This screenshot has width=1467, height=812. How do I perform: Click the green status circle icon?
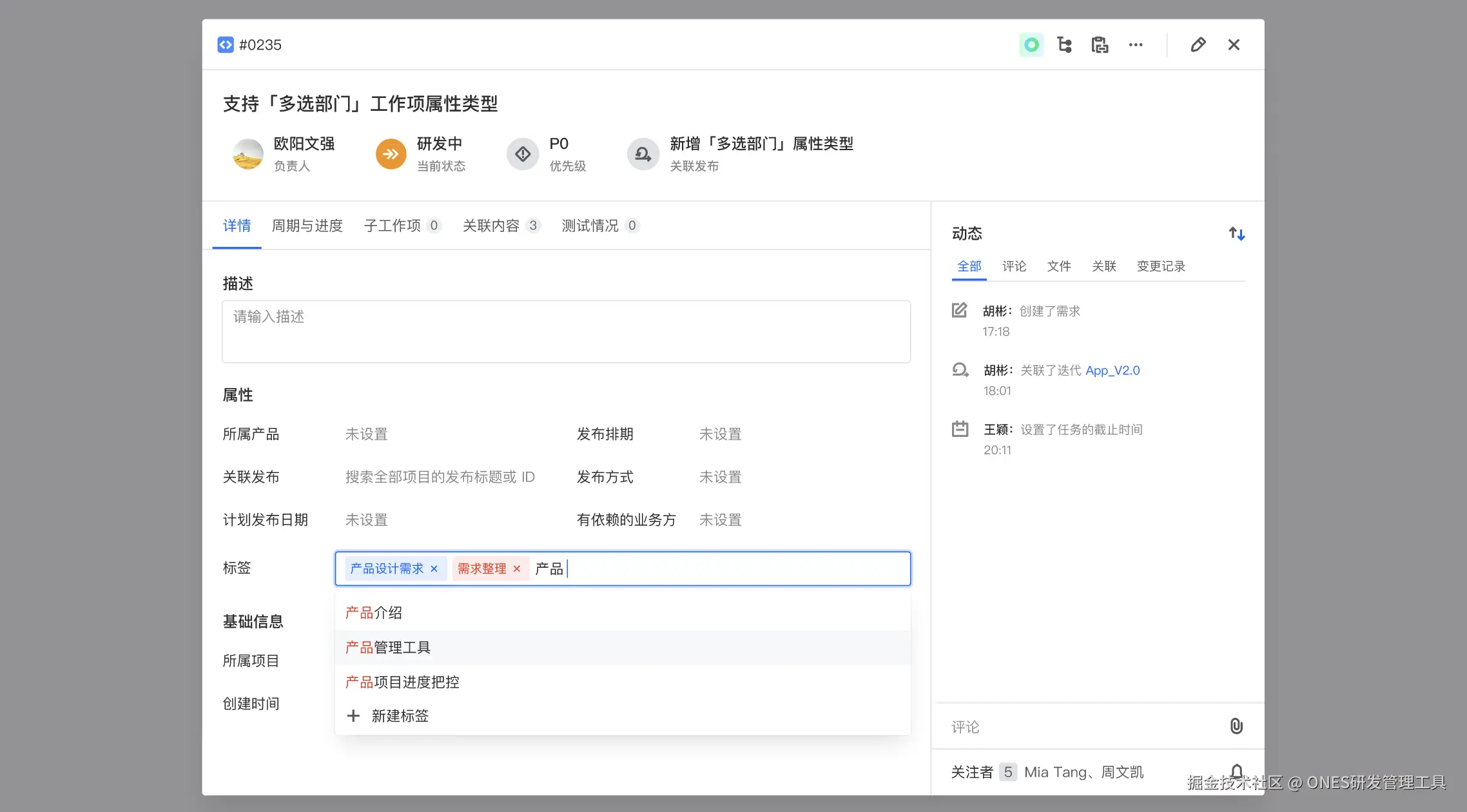point(1031,44)
